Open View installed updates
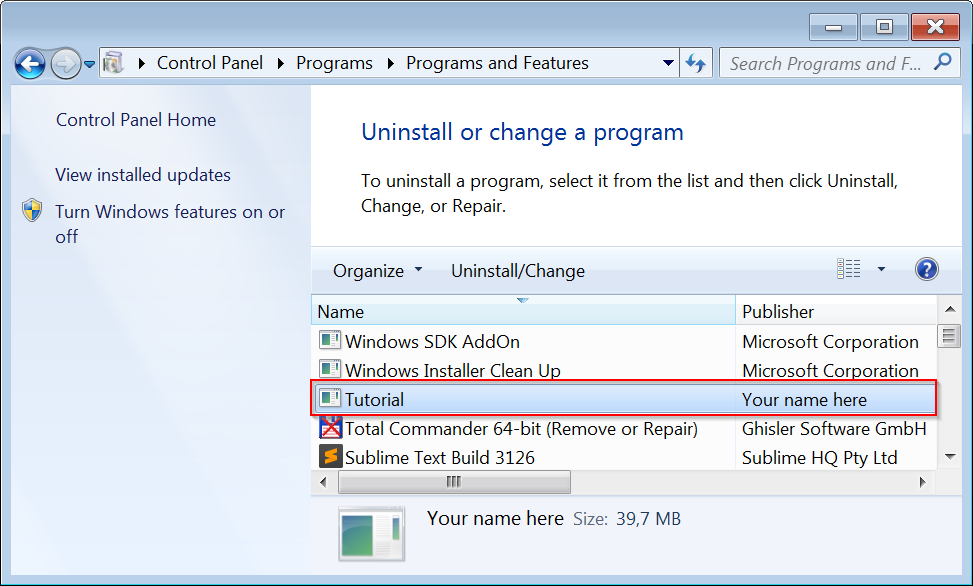 (x=143, y=175)
